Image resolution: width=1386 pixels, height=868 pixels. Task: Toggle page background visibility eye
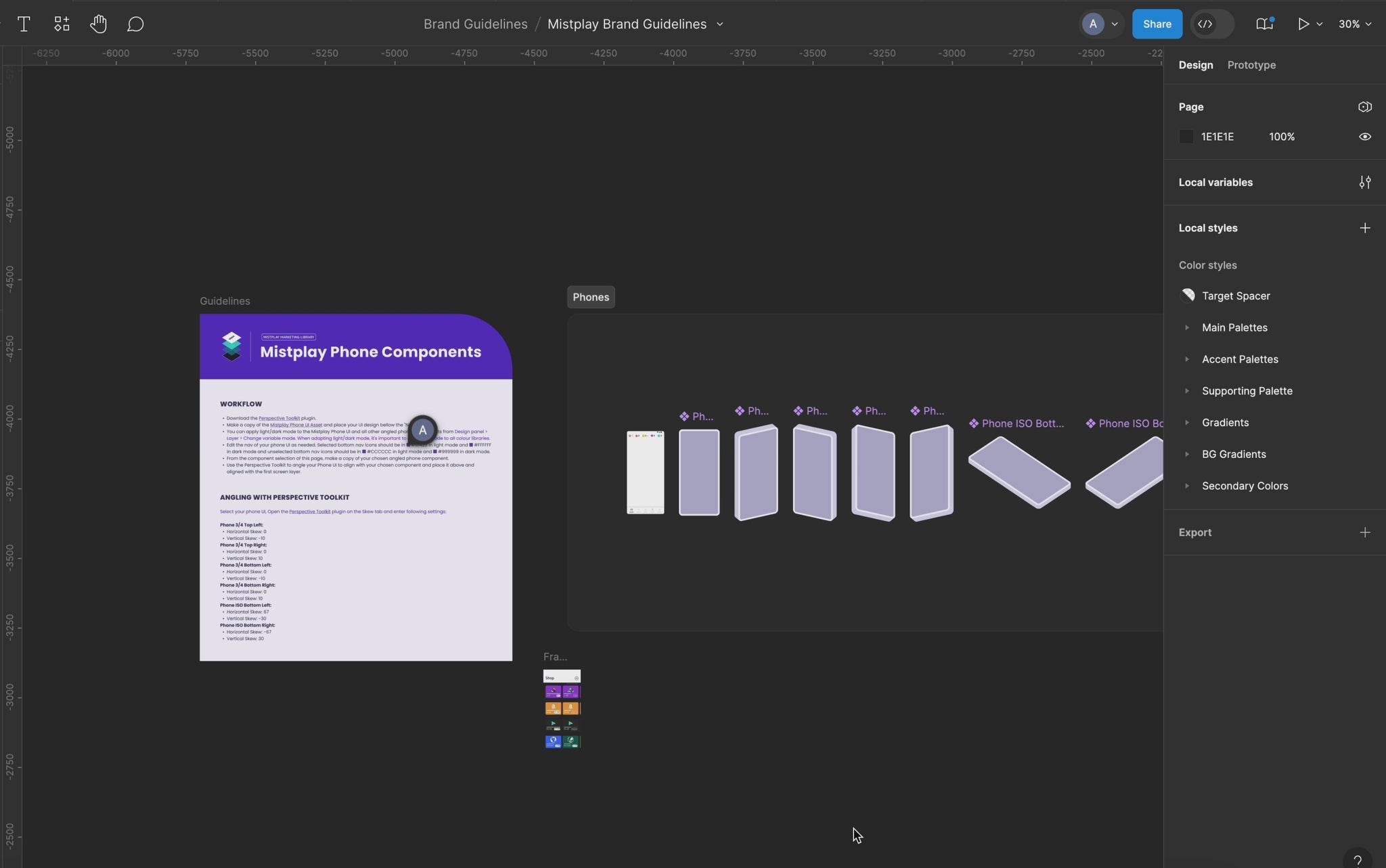click(1364, 137)
